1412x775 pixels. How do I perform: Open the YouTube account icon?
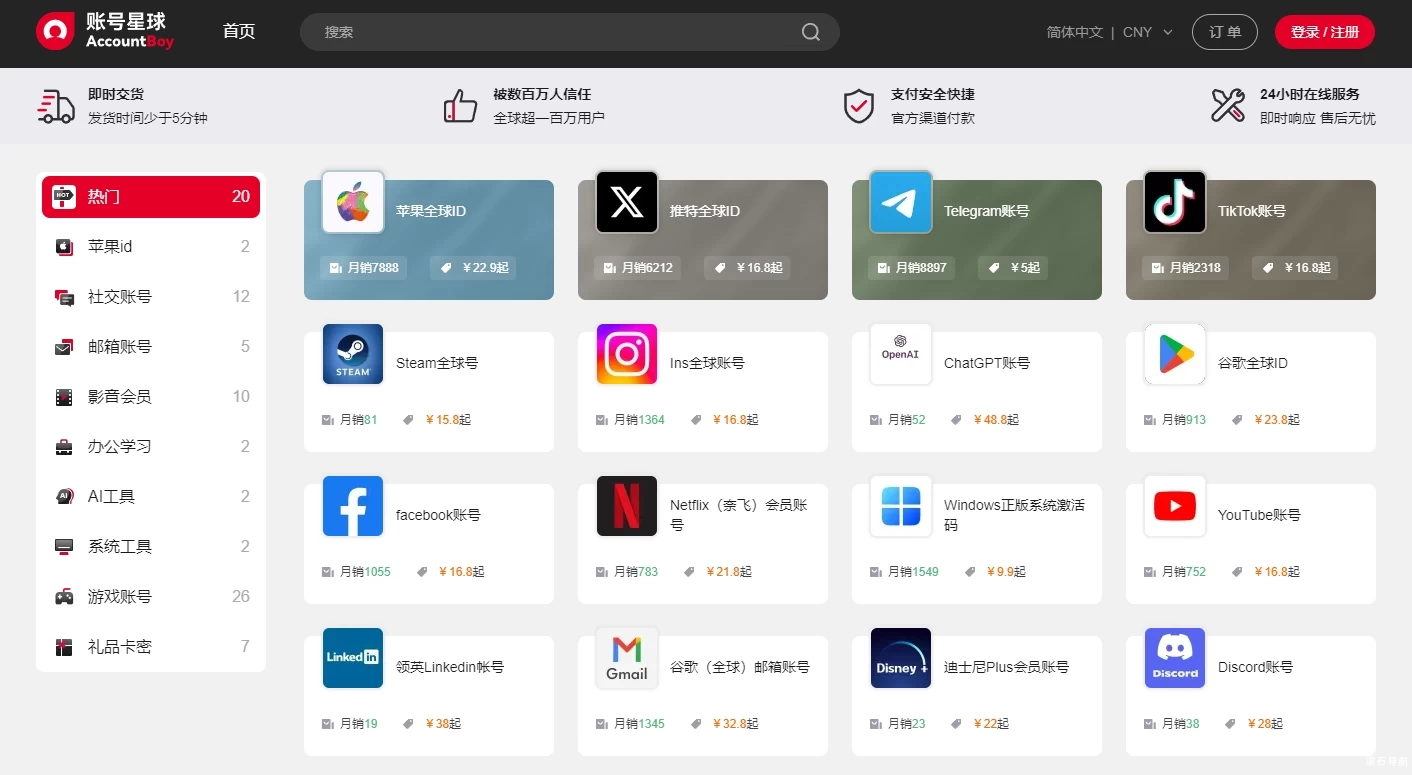[x=1175, y=506]
